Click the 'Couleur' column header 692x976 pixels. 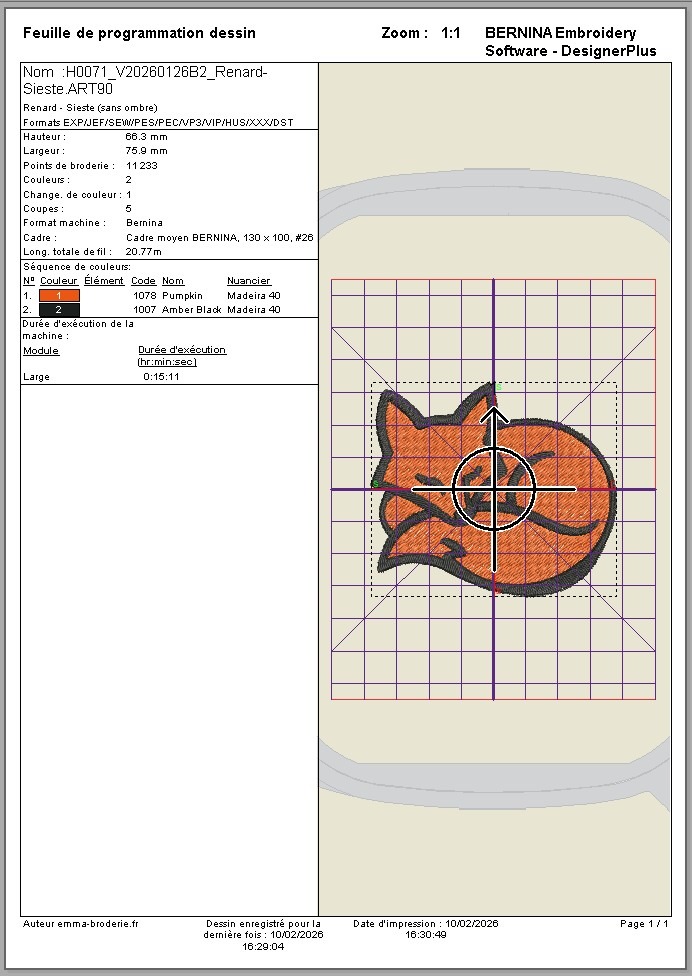pyautogui.click(x=58, y=281)
